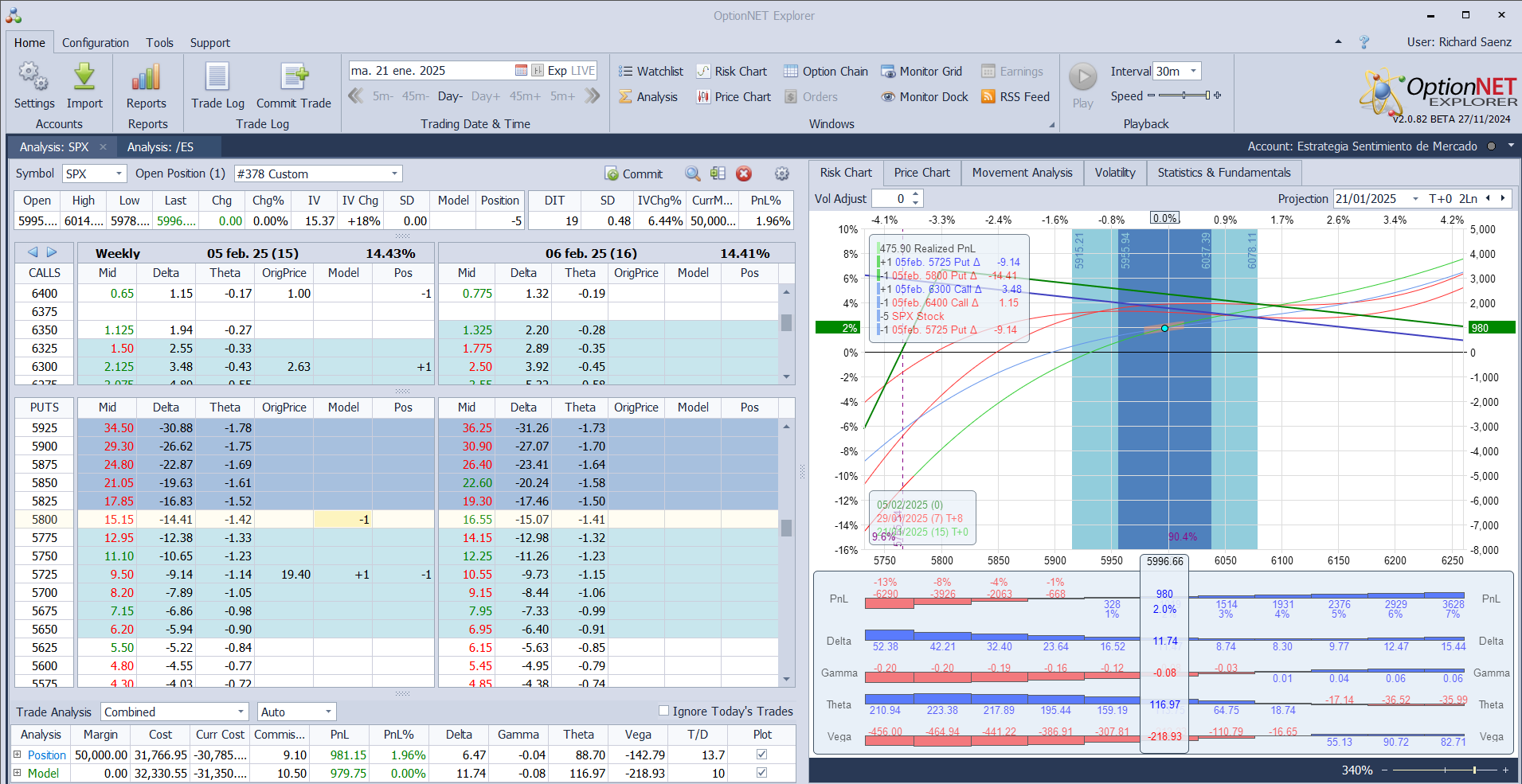Jump to the previous trading period arrows
The width and height of the screenshot is (1522, 784).
click(356, 96)
